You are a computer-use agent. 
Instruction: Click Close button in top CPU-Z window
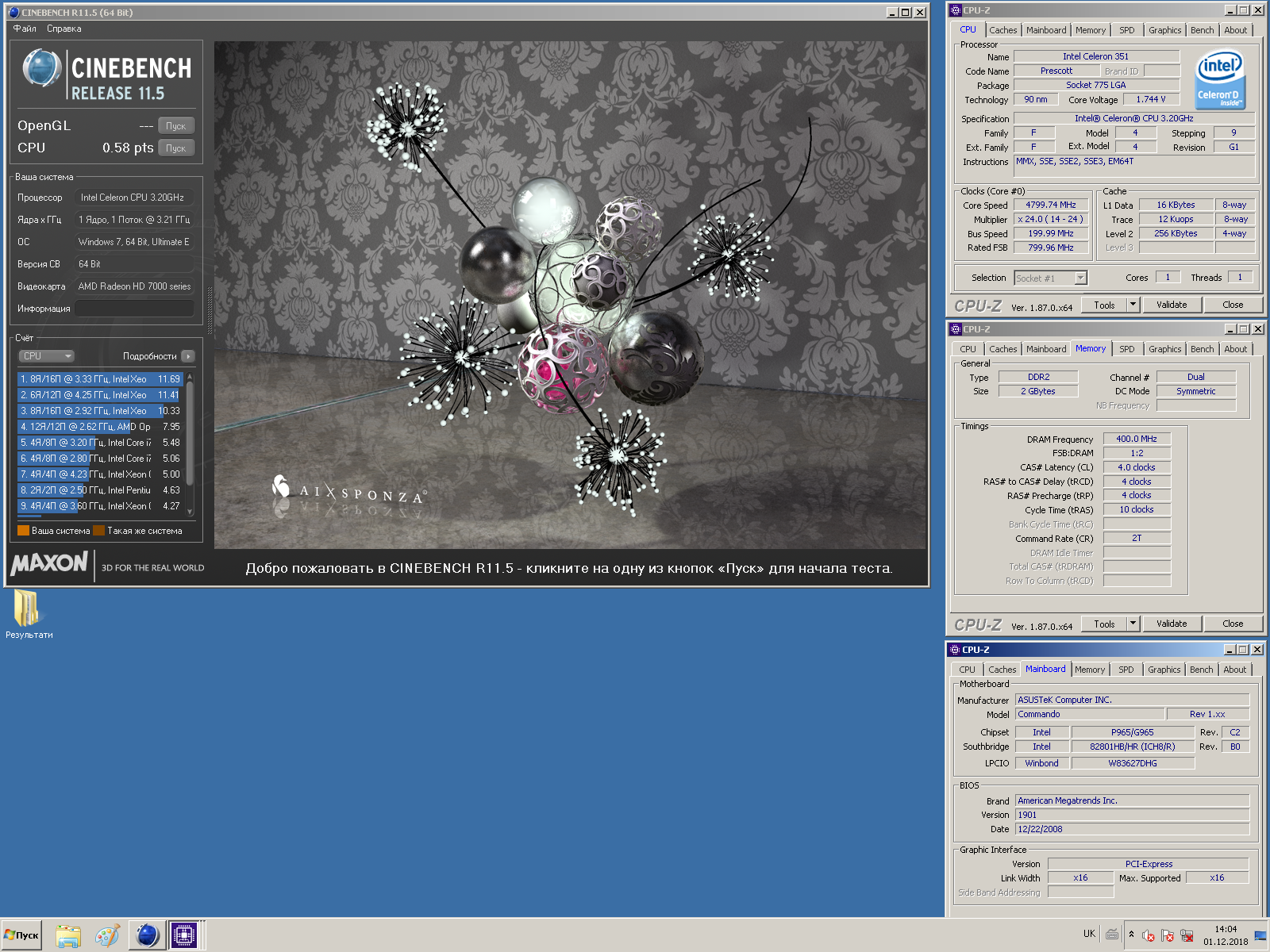(1233, 305)
